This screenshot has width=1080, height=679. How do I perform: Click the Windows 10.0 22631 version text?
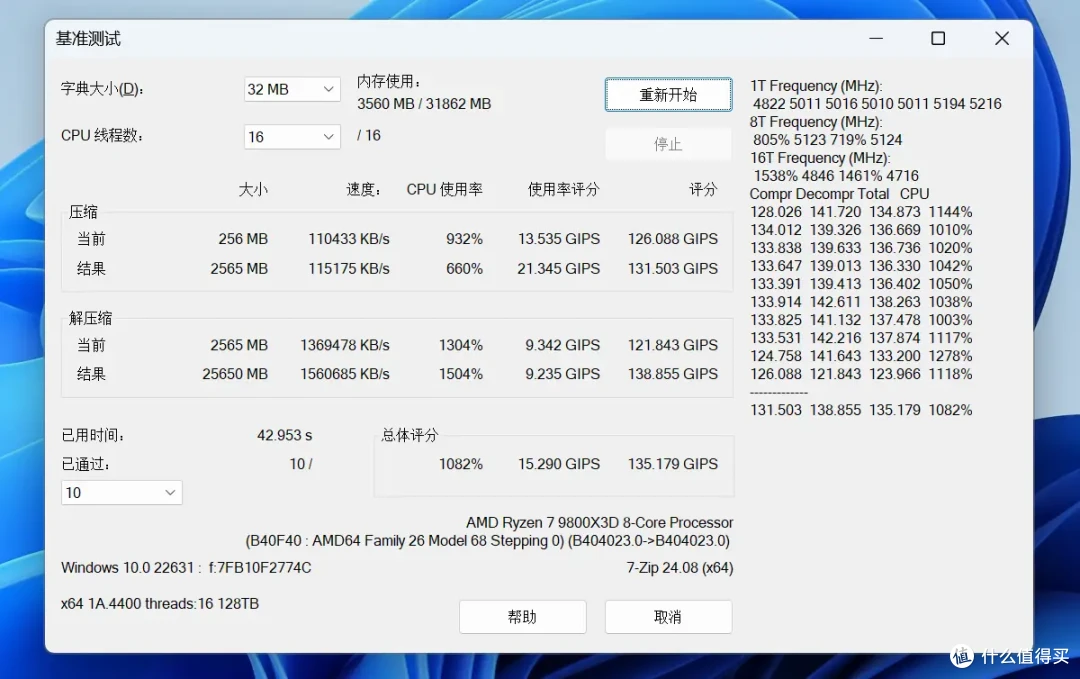(x=186, y=568)
